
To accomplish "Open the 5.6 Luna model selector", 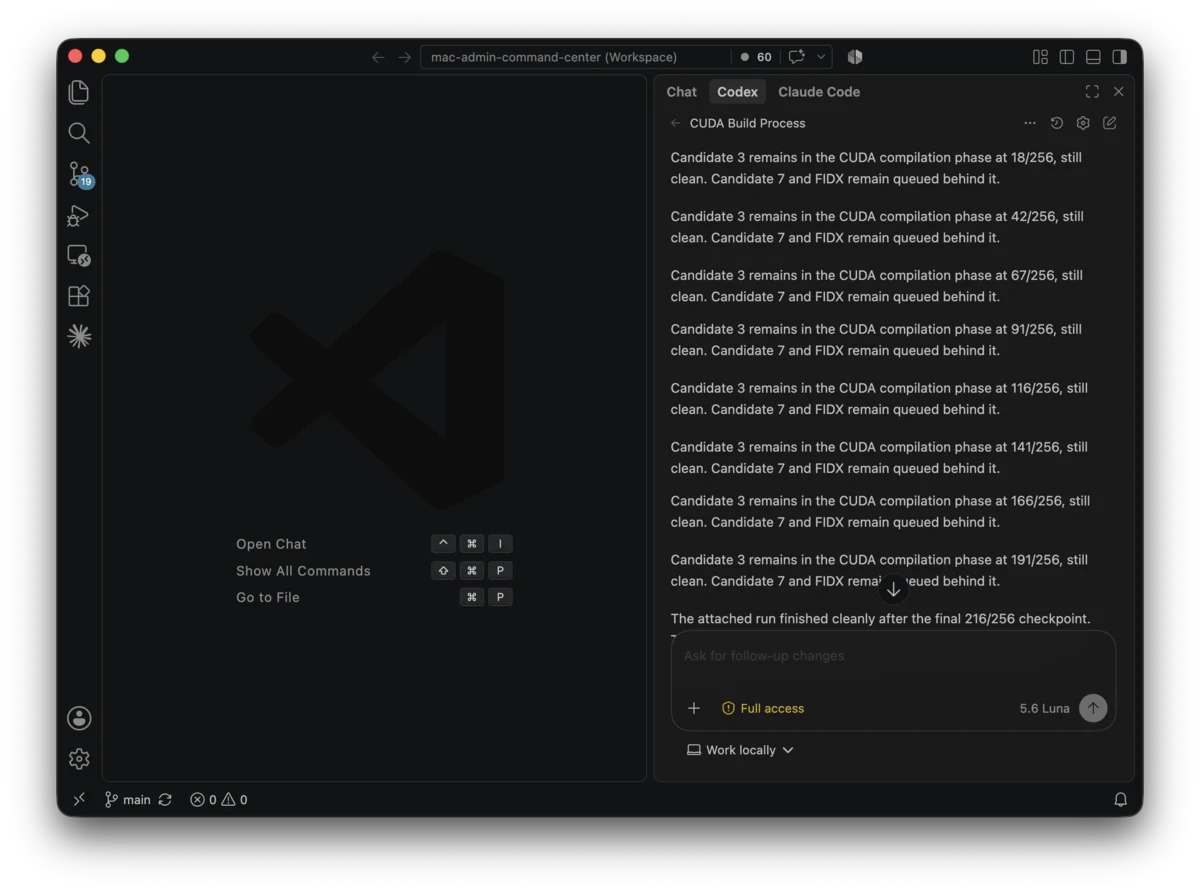I will coord(1044,708).
